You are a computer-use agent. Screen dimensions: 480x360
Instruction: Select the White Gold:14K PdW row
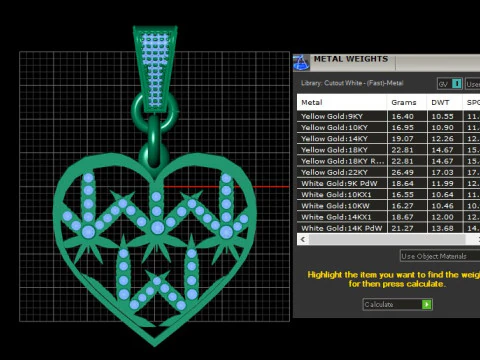(388, 228)
